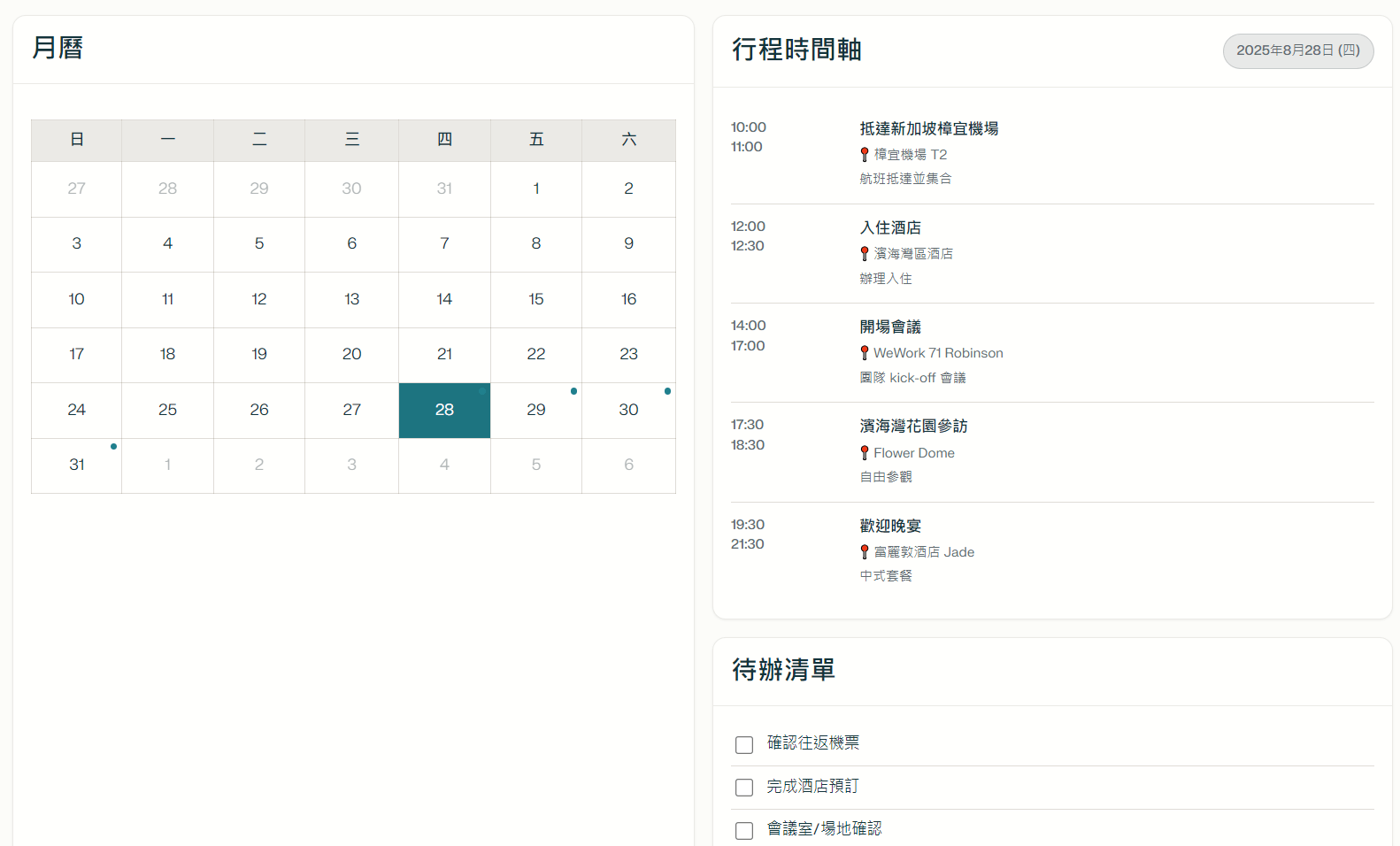Select August 19 in the calendar
The width and height of the screenshot is (1400, 846).
click(259, 354)
